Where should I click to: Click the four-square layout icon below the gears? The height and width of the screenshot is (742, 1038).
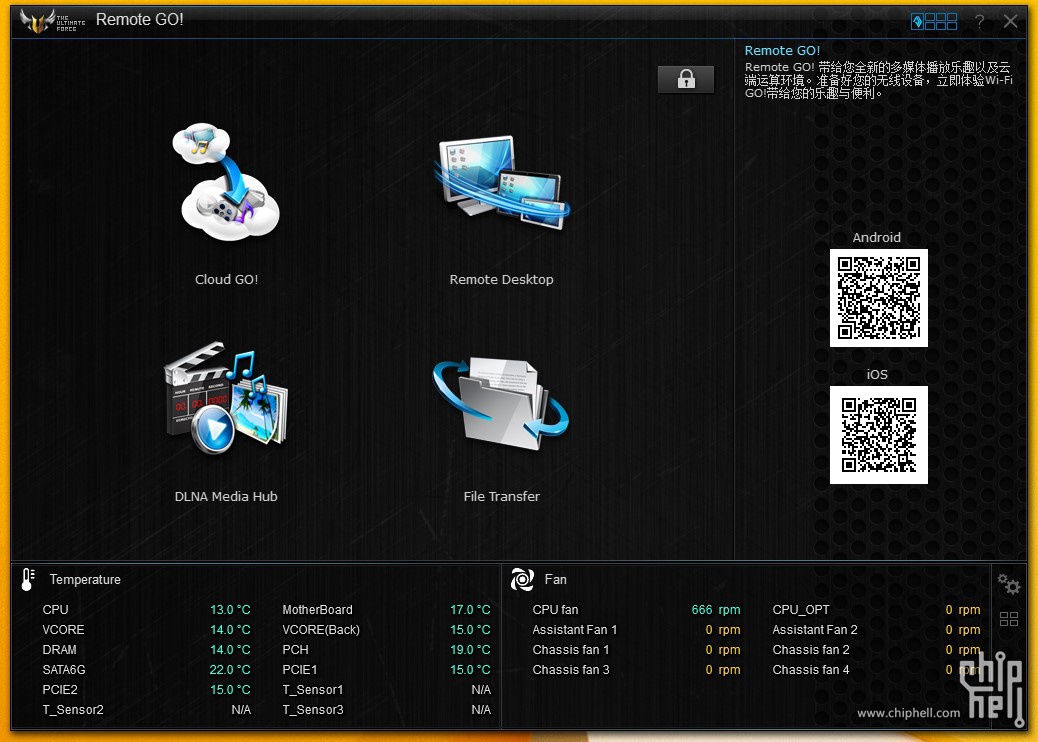click(x=1009, y=619)
